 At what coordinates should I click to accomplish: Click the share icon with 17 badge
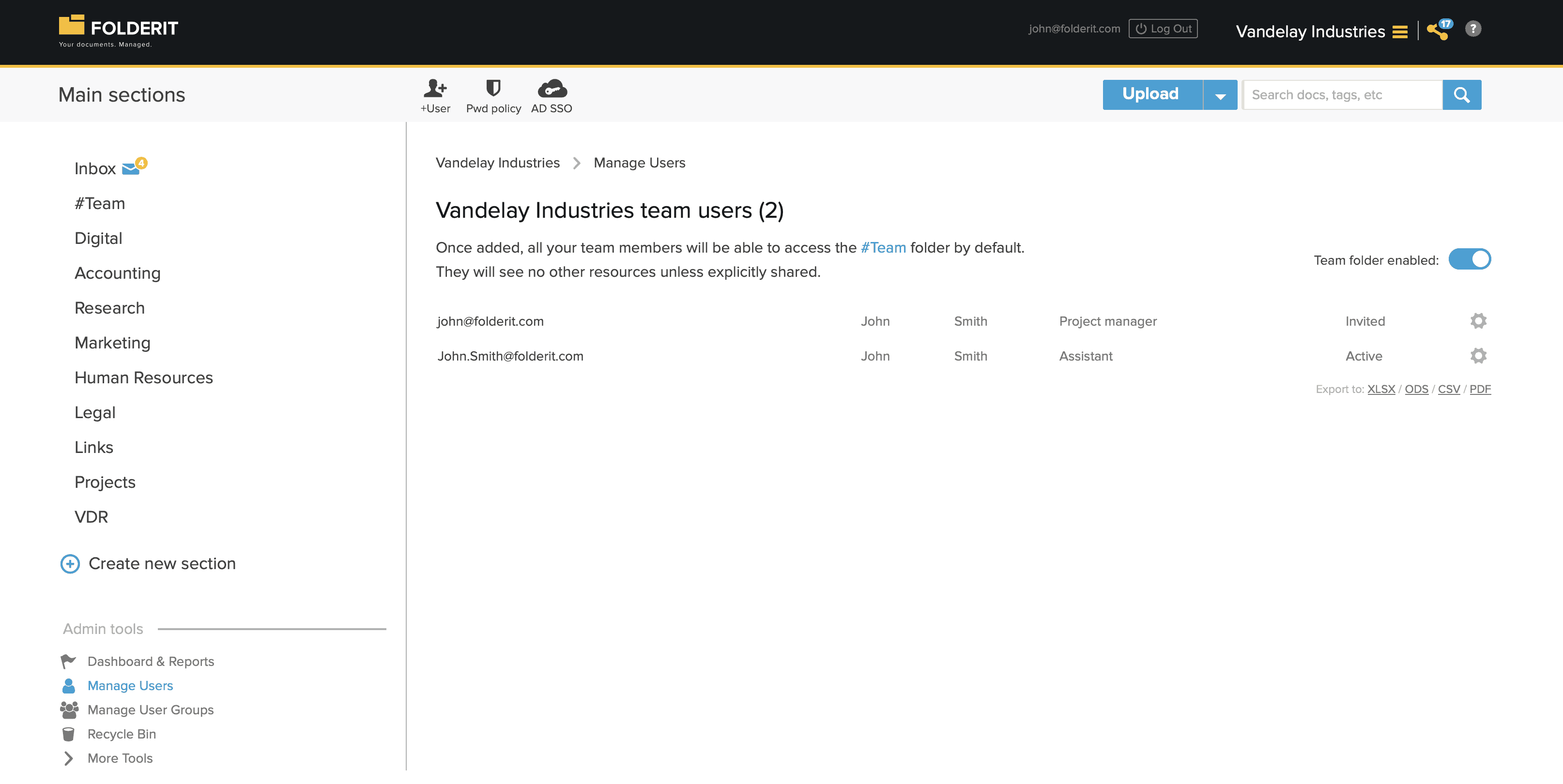click(x=1438, y=30)
